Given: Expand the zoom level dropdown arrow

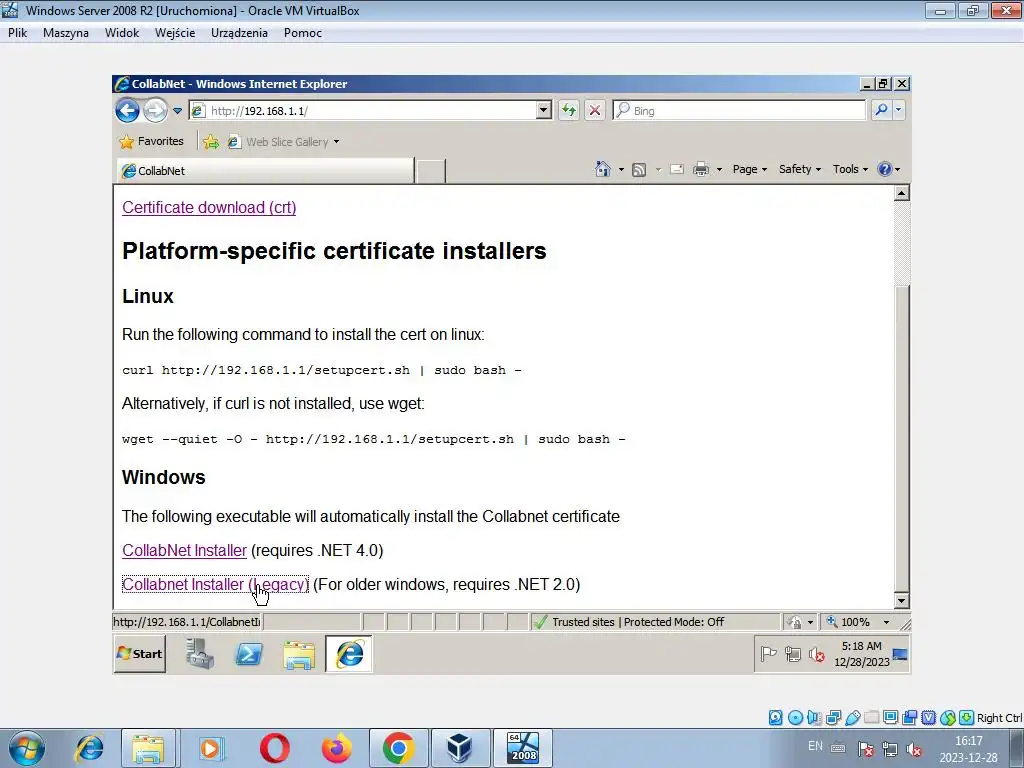Looking at the screenshot, I should (x=886, y=622).
